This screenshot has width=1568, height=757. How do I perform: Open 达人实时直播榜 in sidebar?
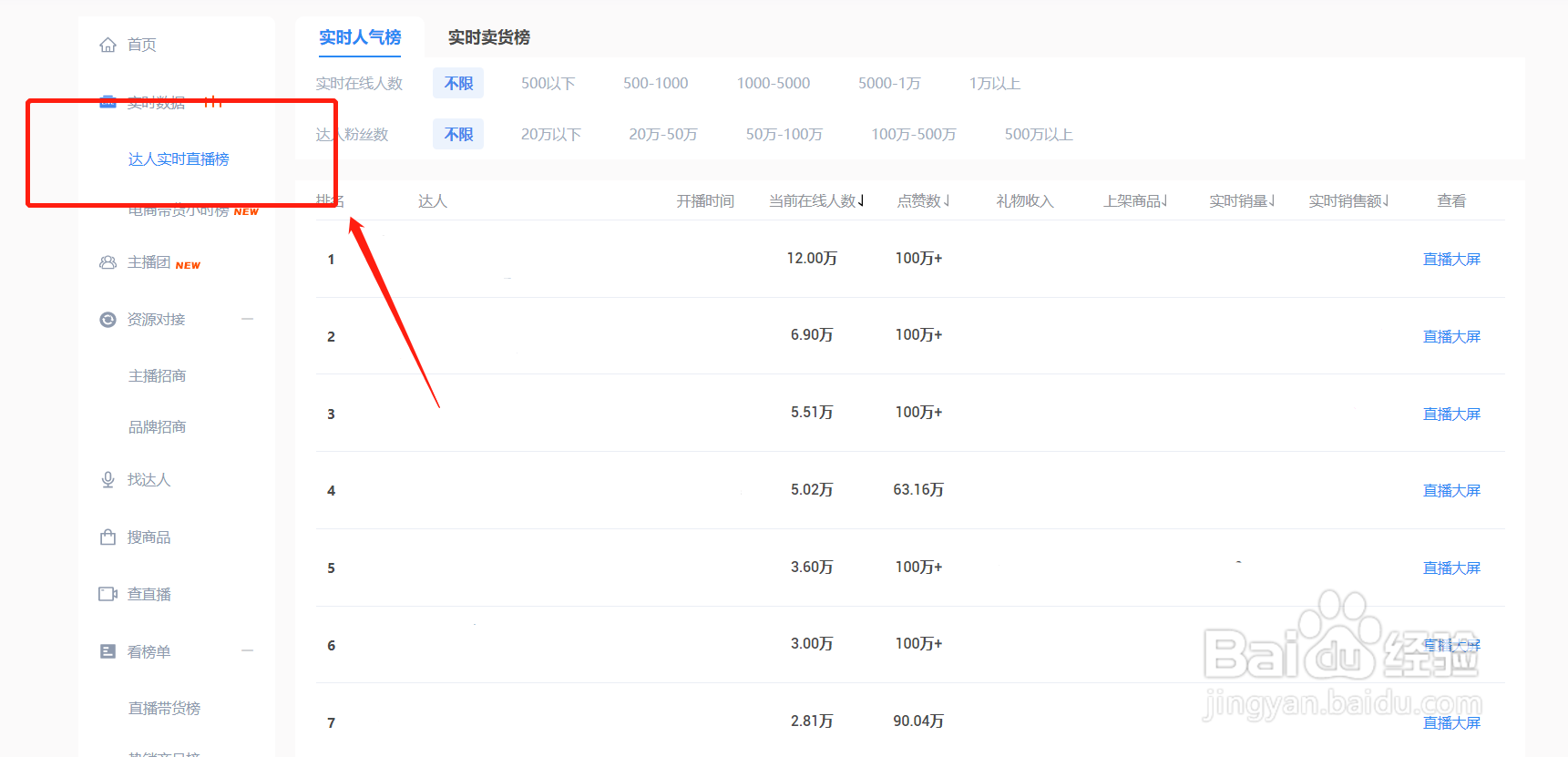click(x=179, y=159)
